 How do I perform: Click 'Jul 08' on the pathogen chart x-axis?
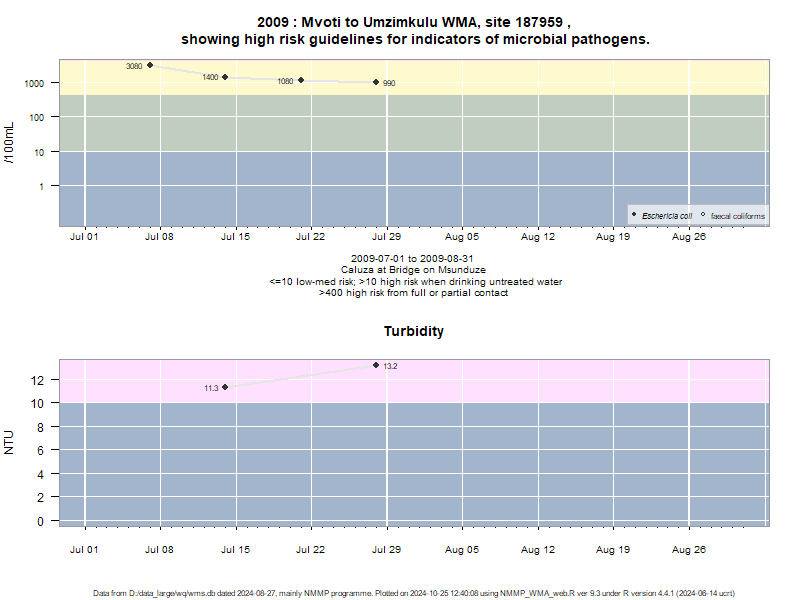pos(159,237)
